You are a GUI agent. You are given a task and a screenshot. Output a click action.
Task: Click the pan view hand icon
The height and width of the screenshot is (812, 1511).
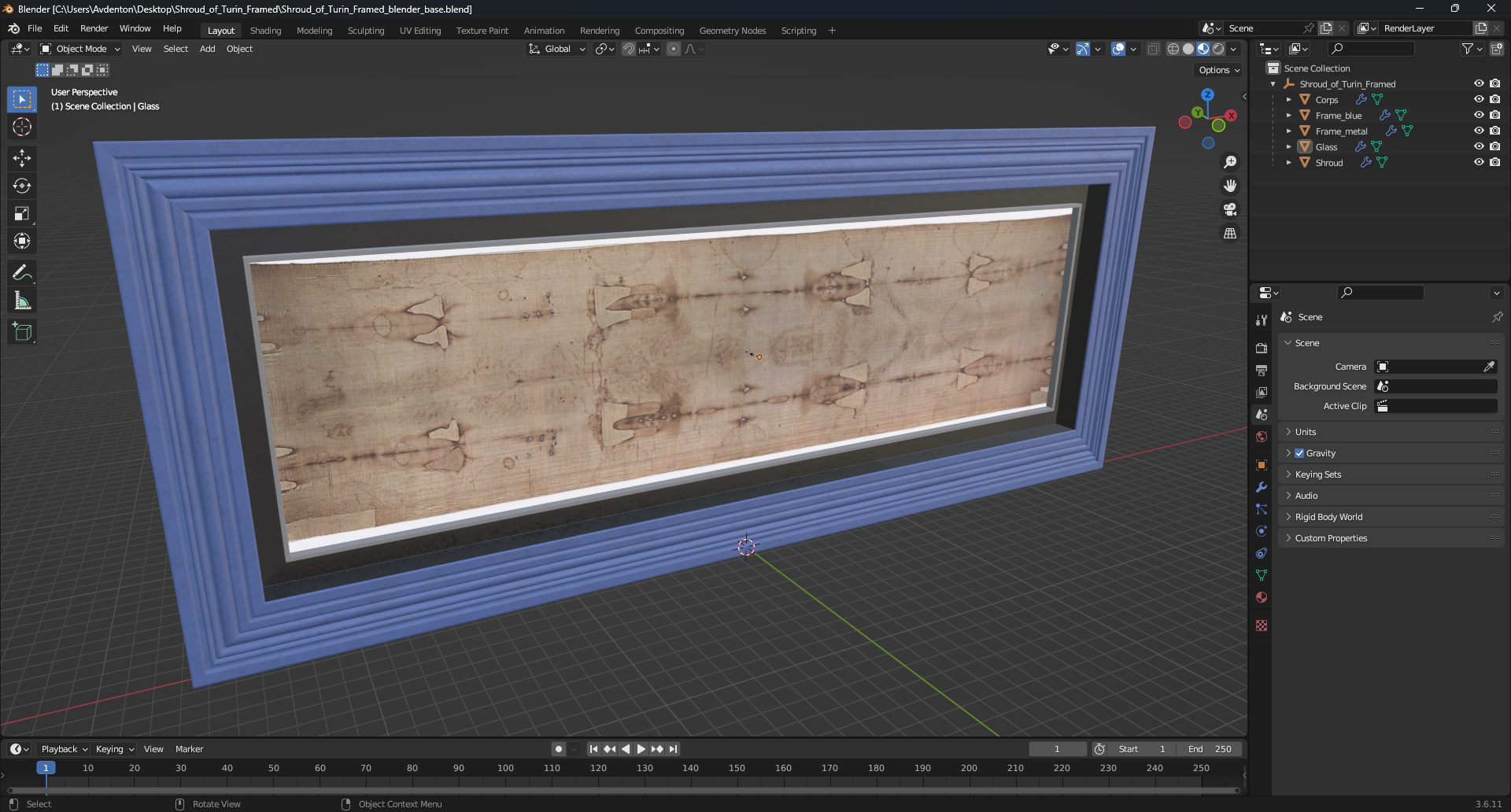click(x=1230, y=186)
